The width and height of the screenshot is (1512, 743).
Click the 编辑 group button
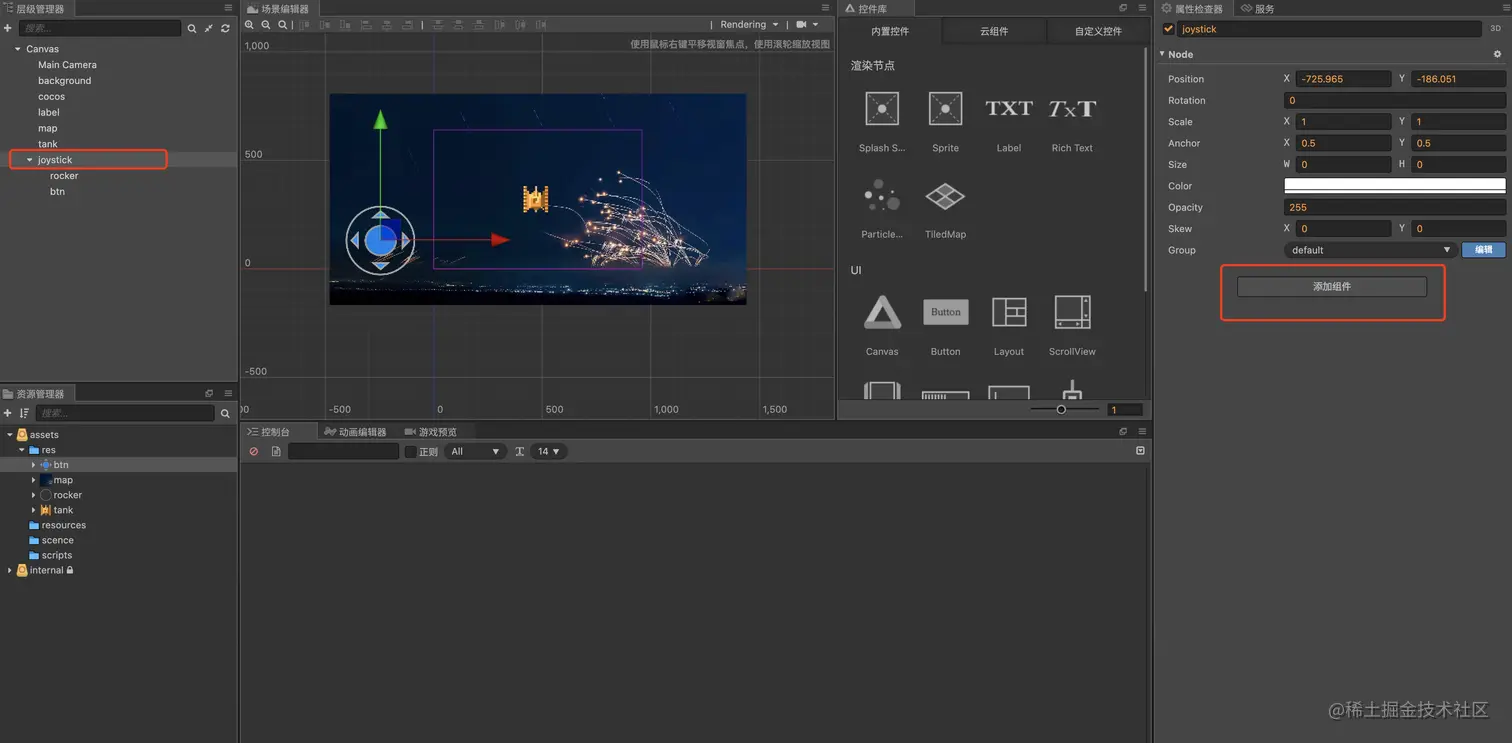[1483, 250]
